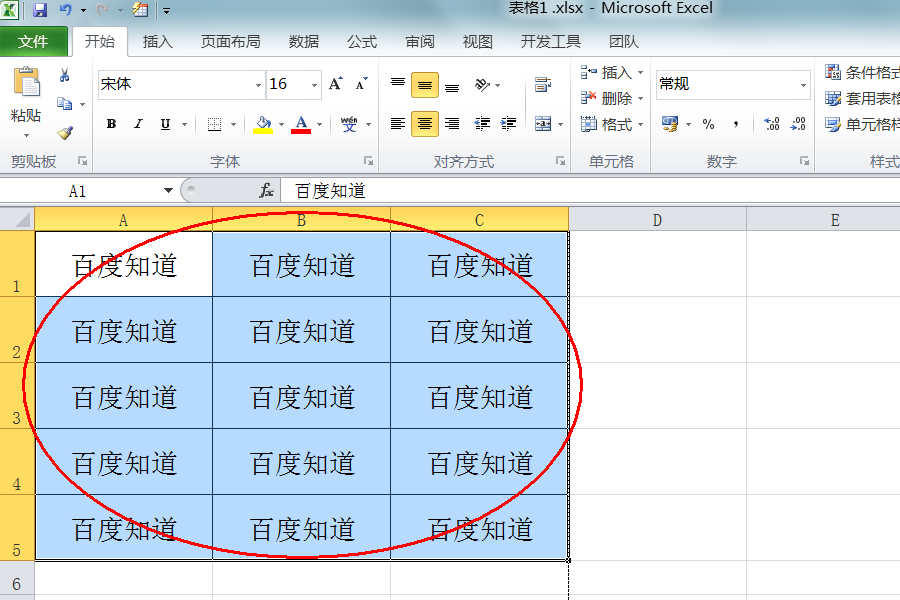Toggle wrap text icon
Viewport: 900px width, 600px height.
(543, 85)
